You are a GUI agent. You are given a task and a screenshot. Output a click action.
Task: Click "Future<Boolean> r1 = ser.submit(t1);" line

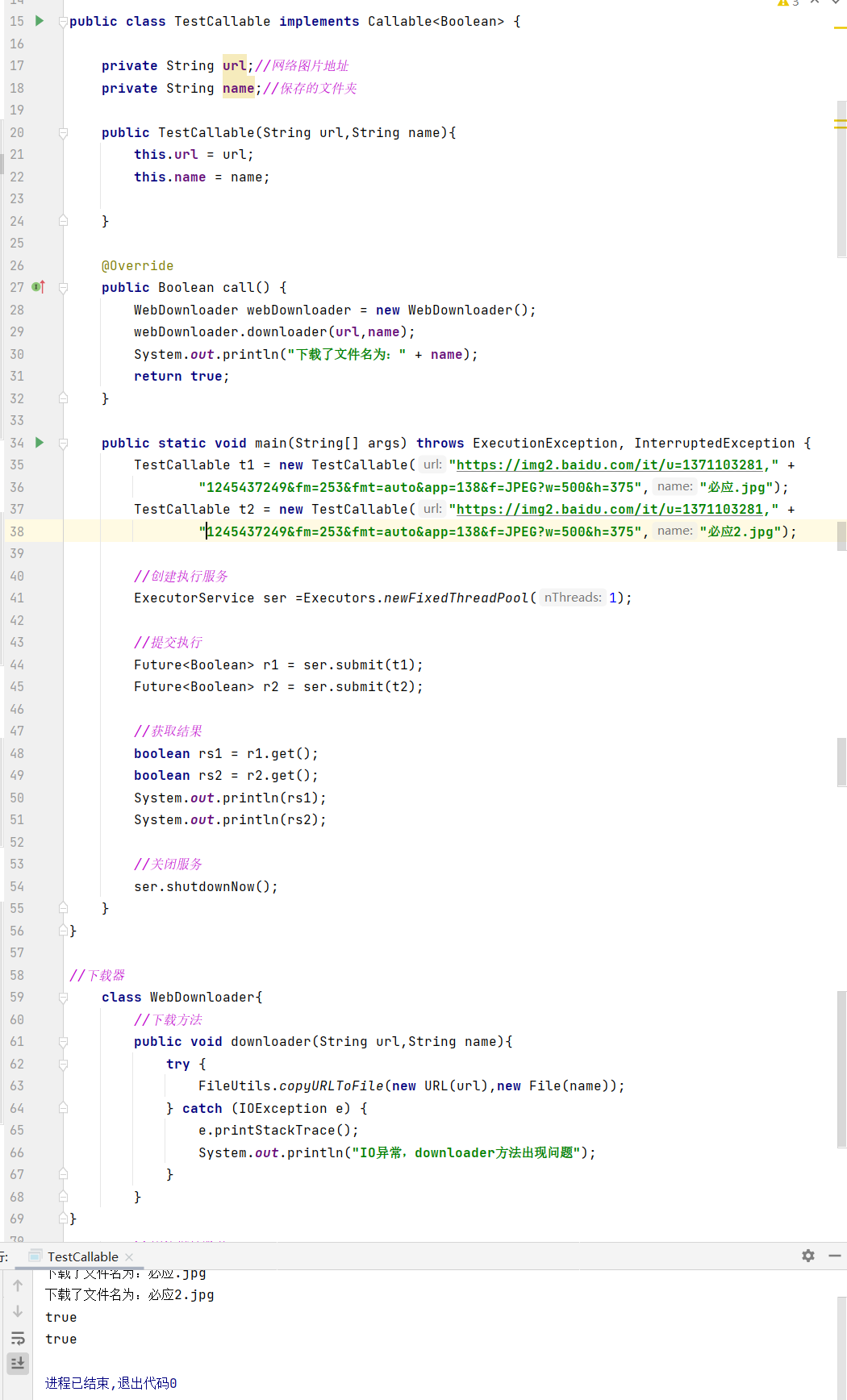coord(278,665)
